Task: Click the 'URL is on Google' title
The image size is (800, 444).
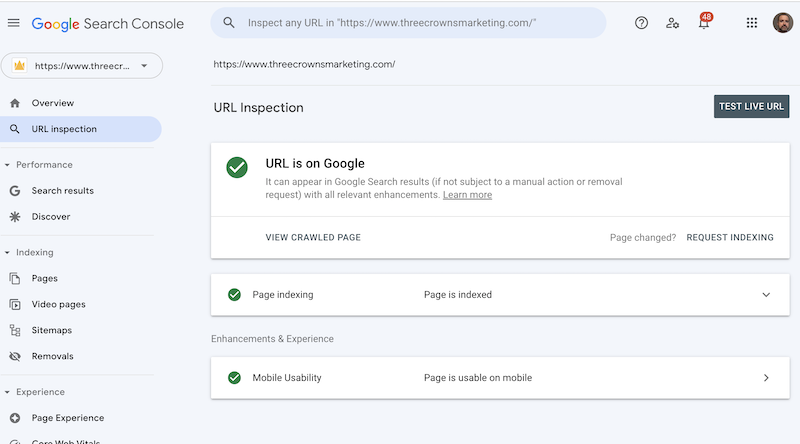Action: point(315,163)
